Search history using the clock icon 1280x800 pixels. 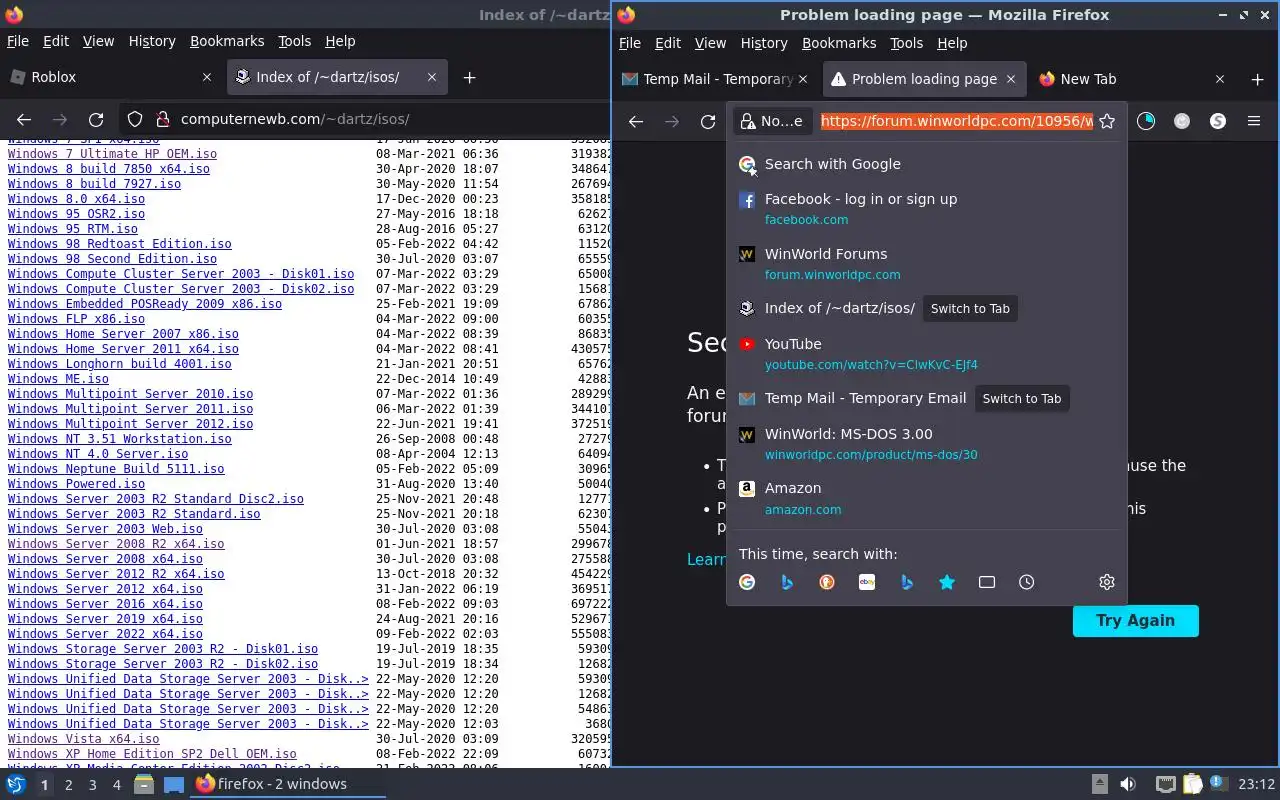coord(1027,582)
